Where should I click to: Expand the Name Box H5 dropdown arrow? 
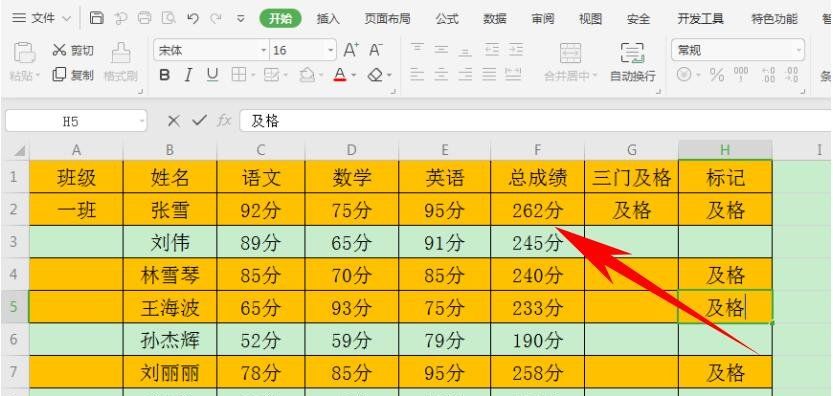142,122
